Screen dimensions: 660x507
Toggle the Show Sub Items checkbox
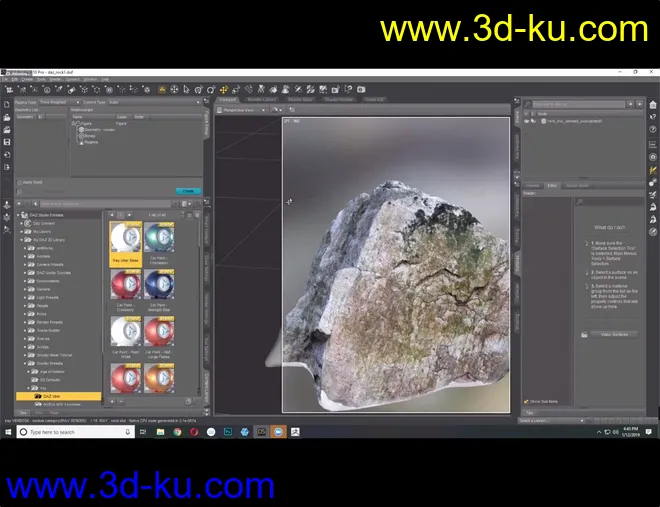click(526, 401)
